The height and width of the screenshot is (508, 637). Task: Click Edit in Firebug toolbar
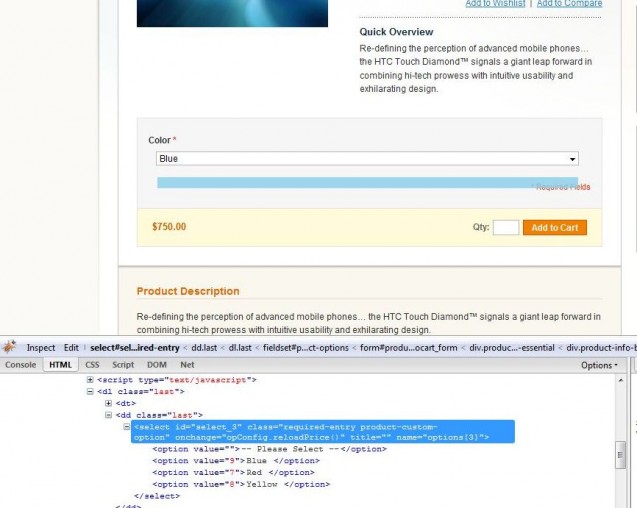[71, 348]
